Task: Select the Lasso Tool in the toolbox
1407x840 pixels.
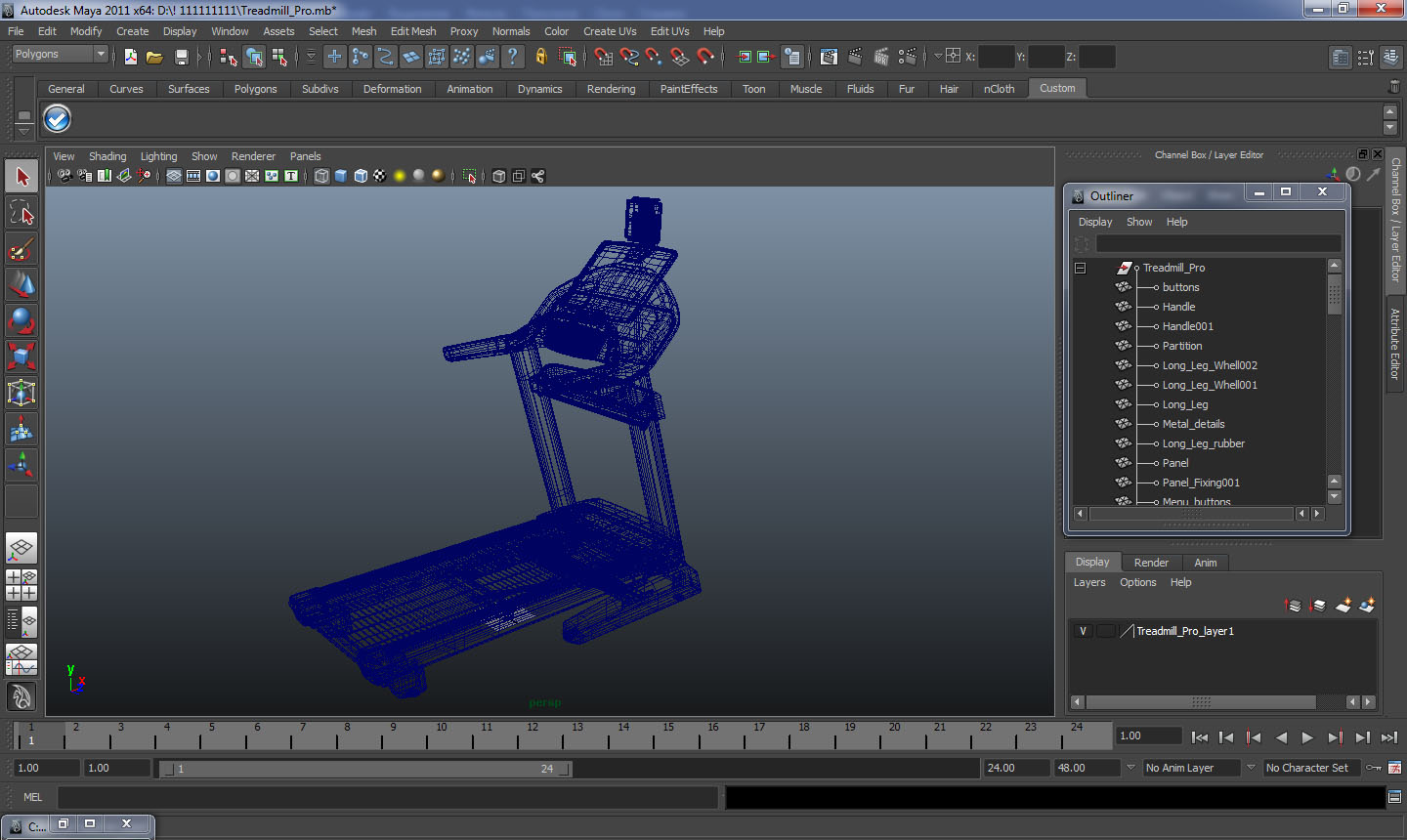Action: [21, 212]
